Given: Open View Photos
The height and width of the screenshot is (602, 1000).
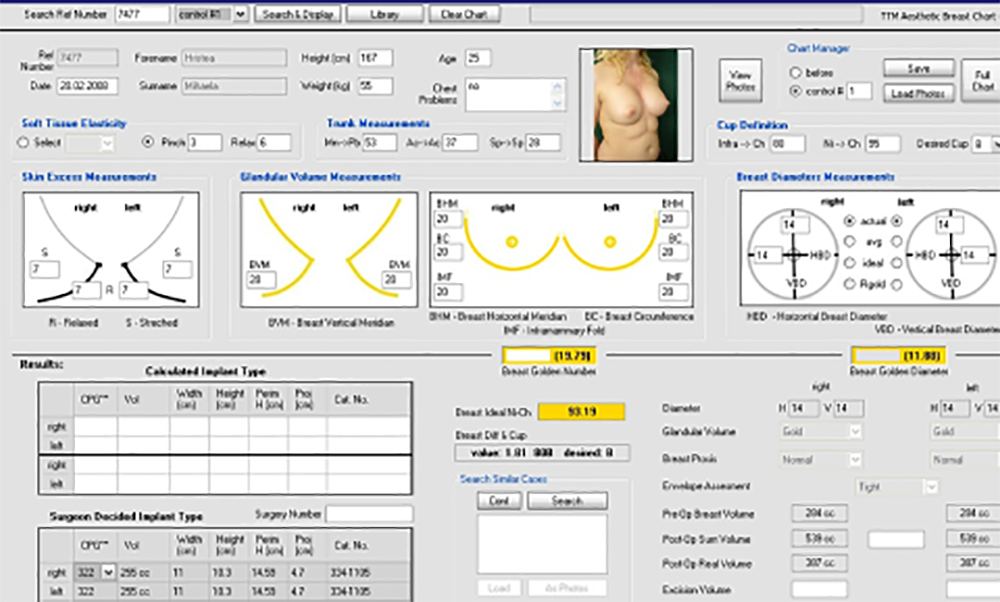Looking at the screenshot, I should (x=741, y=80).
